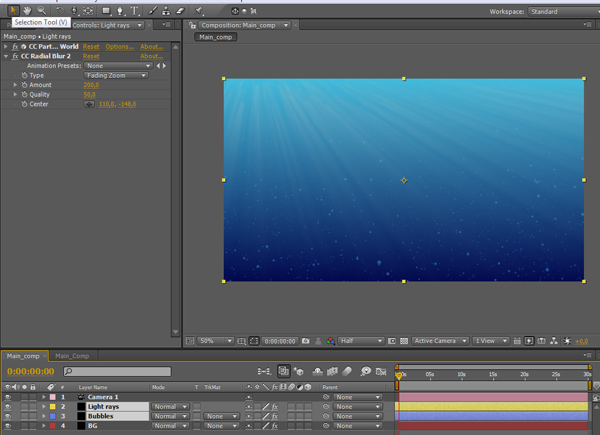
Task: Open the Half resolution dropdown
Action: [360, 341]
